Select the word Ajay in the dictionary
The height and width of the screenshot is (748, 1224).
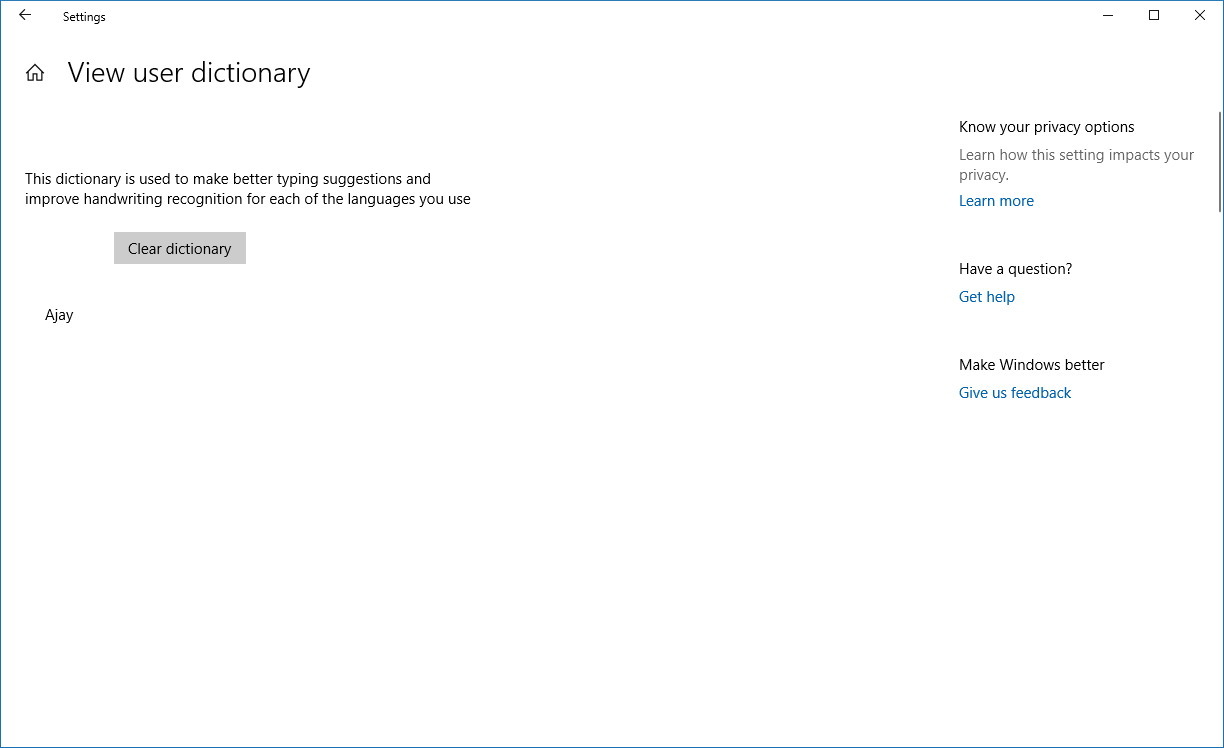click(x=59, y=315)
